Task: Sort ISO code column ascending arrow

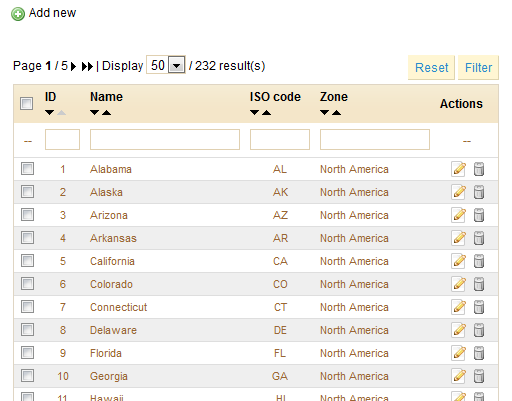Action: click(266, 113)
